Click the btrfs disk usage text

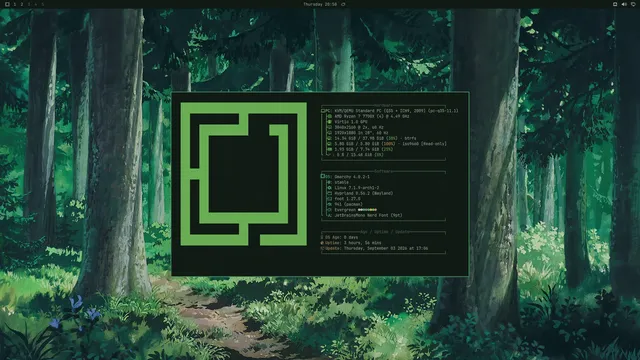(375, 138)
